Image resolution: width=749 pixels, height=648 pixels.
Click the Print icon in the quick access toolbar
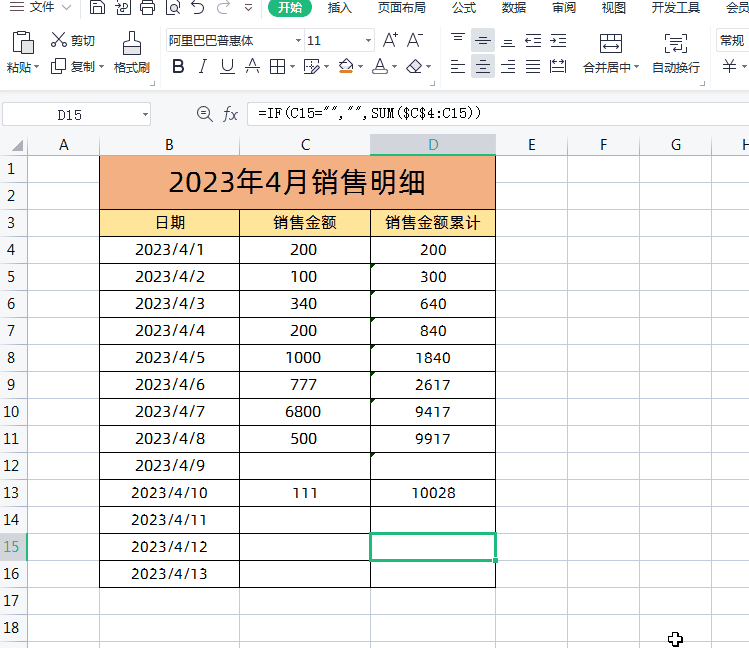(x=148, y=7)
